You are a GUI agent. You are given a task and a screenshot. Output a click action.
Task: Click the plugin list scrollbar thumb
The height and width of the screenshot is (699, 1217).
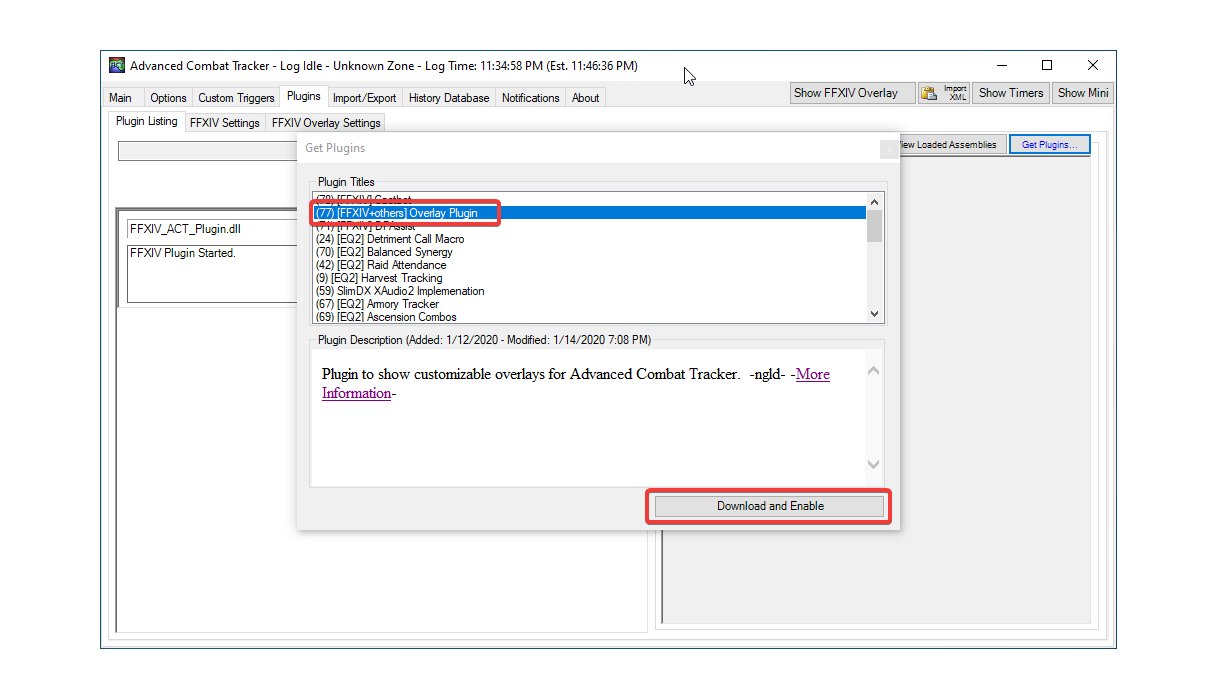pos(875,226)
